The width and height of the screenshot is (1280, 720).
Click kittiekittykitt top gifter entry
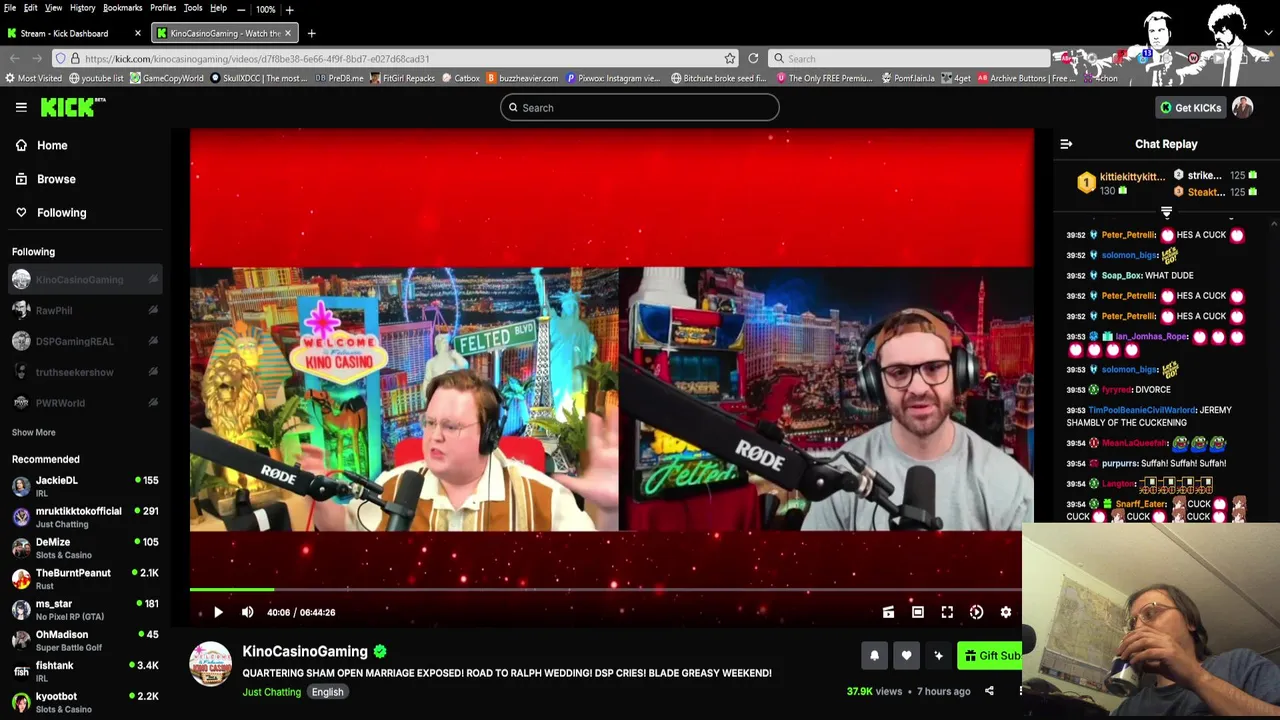(x=1120, y=183)
